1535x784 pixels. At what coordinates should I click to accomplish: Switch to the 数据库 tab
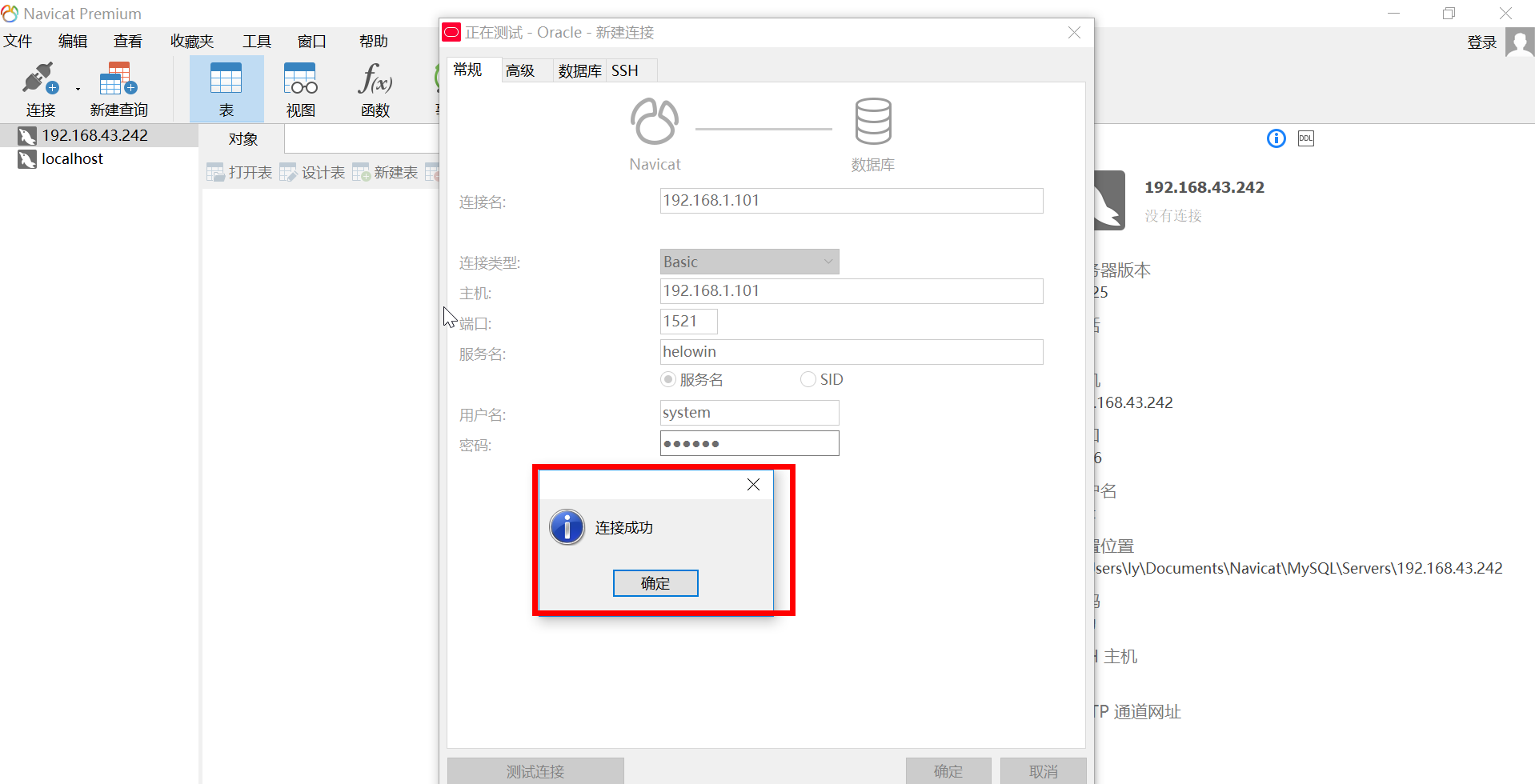click(580, 70)
